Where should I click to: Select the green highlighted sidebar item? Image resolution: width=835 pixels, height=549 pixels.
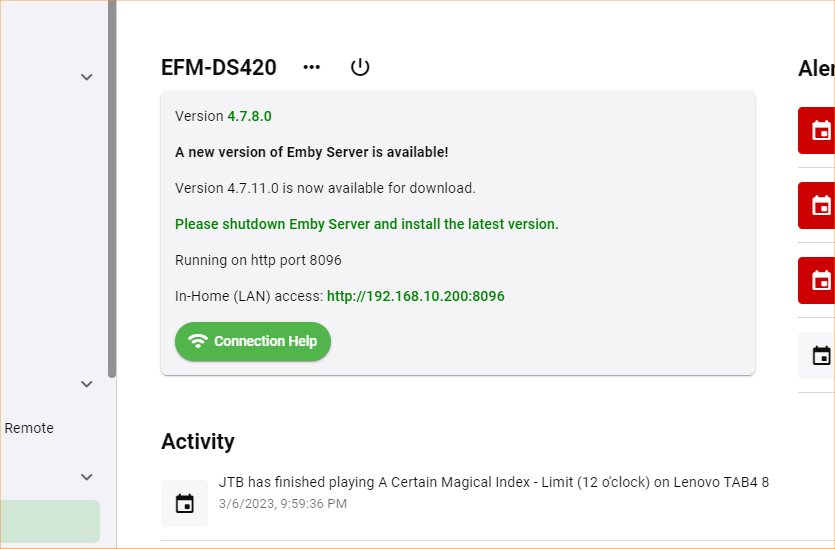click(50, 521)
